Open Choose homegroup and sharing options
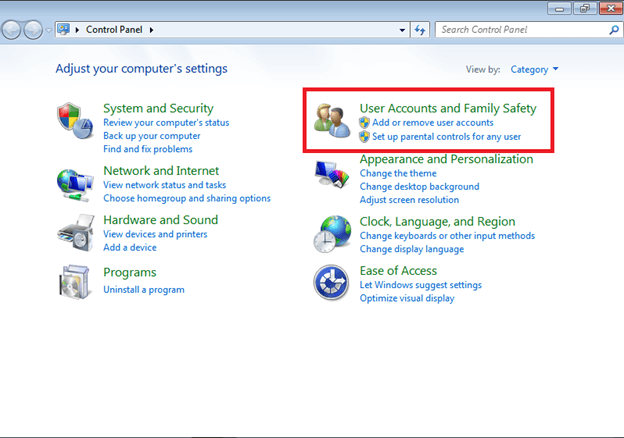This screenshot has height=438, width=624. 187,198
